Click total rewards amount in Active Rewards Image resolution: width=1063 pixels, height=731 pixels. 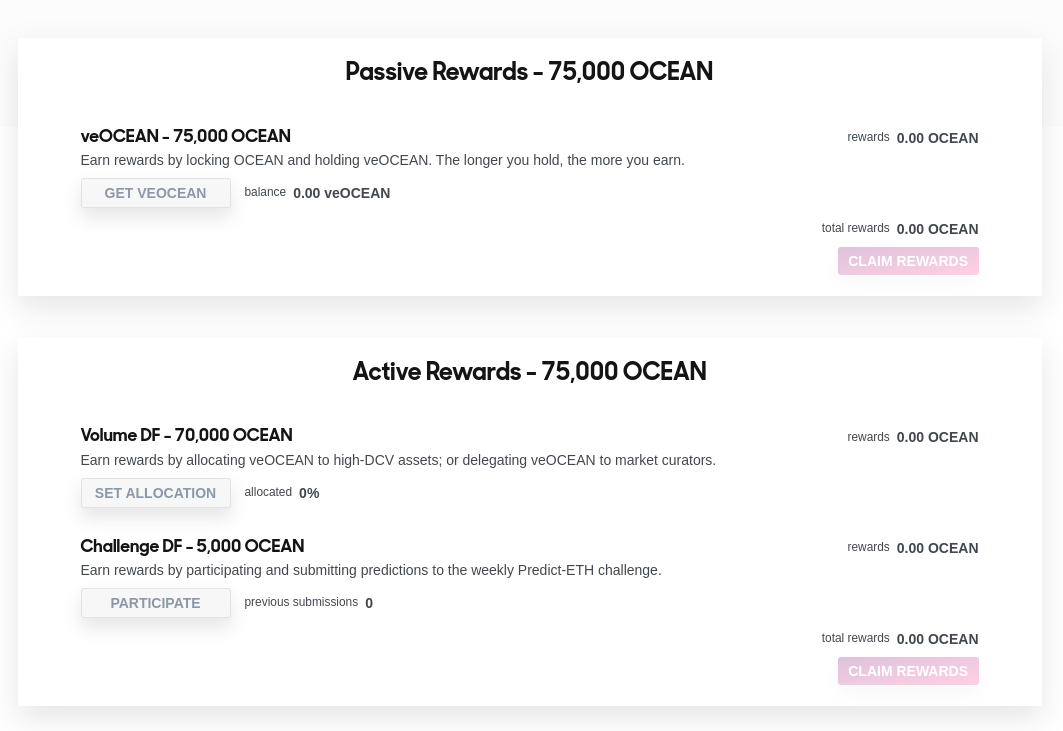(937, 639)
